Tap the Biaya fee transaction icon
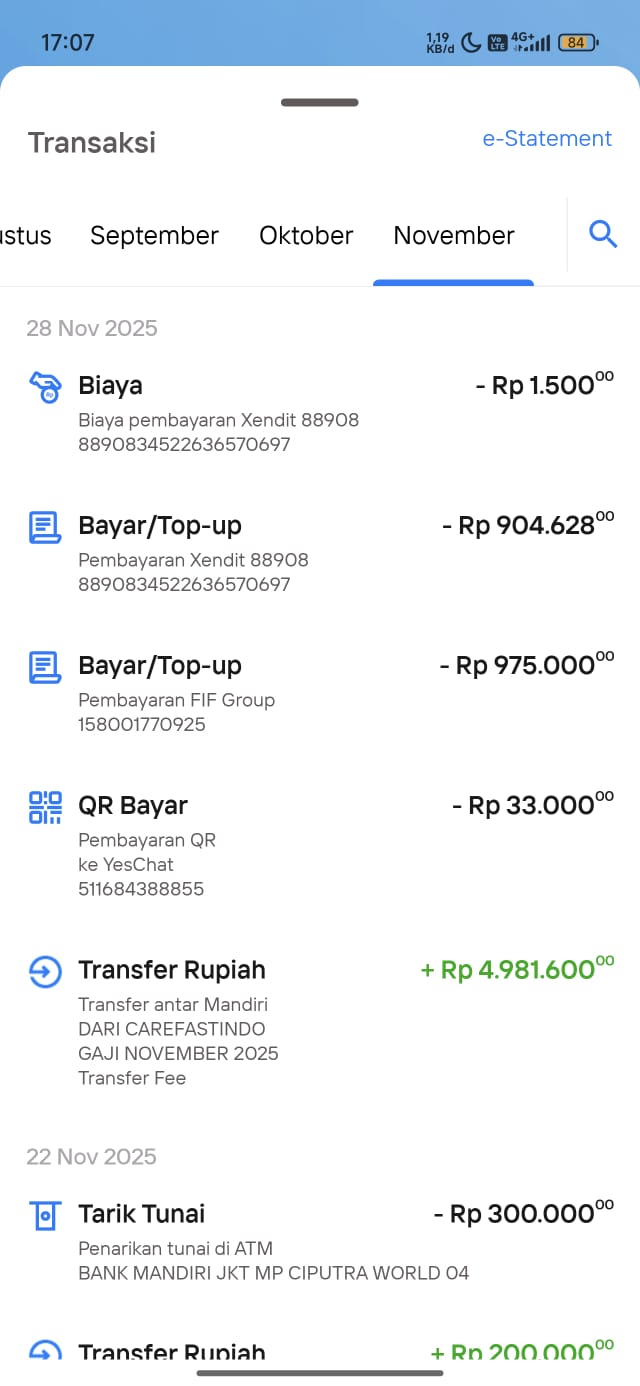640x1386 pixels. point(45,387)
